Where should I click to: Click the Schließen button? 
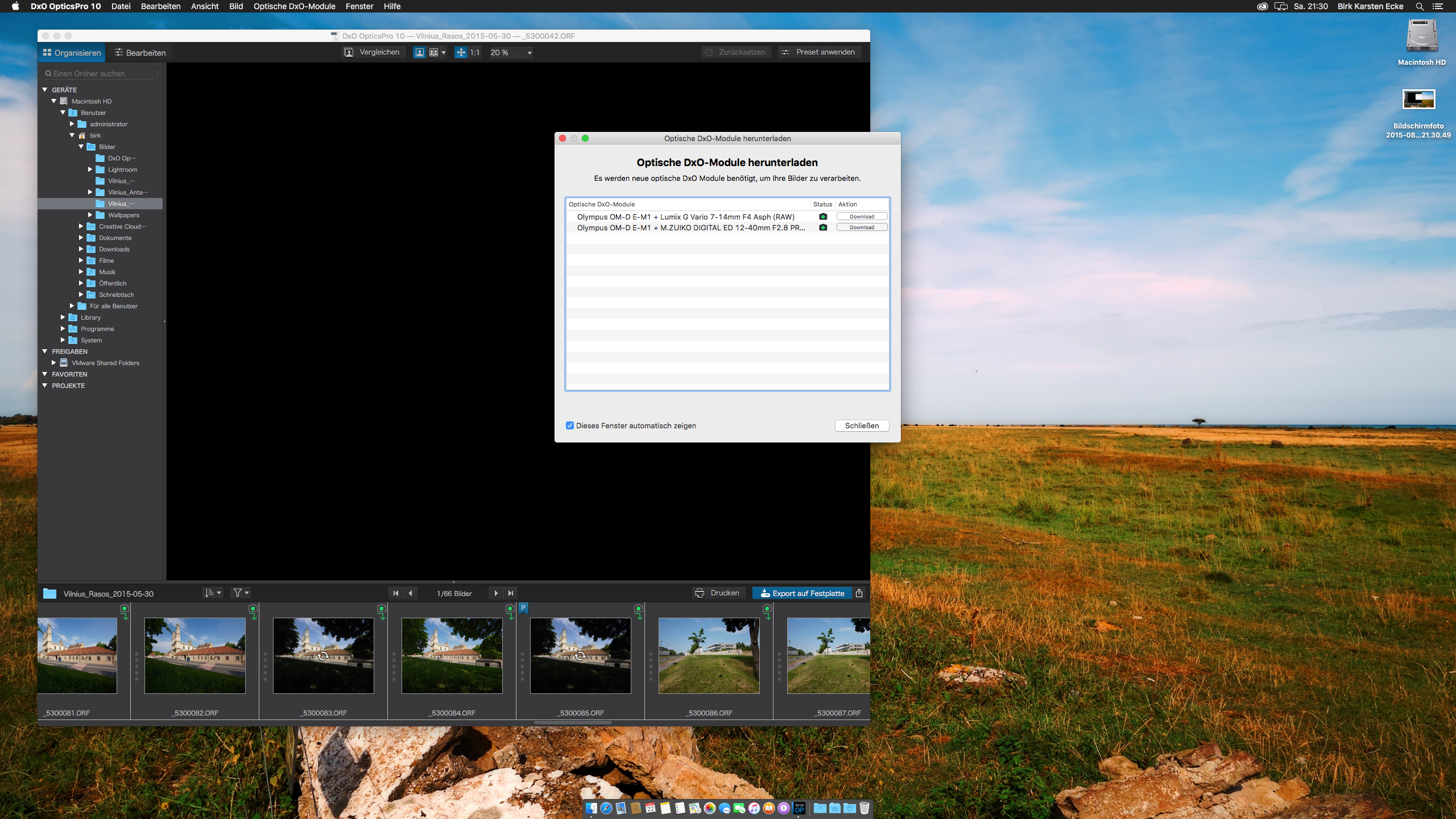862,425
